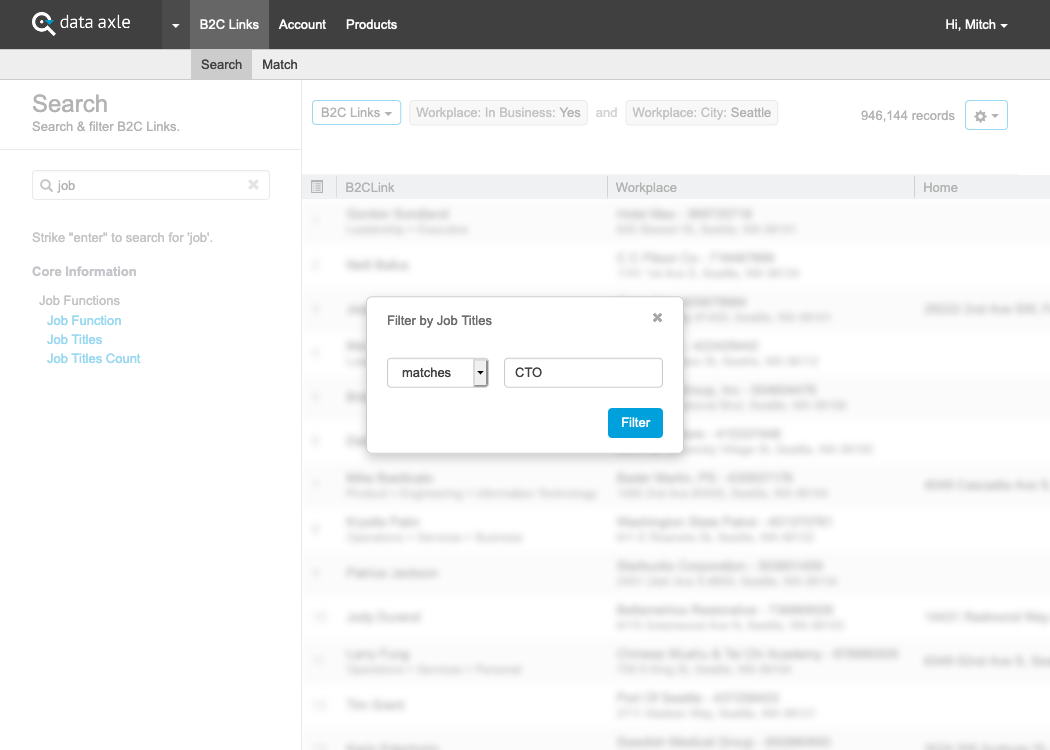Go to the Account menu
1050x750 pixels.
click(x=302, y=24)
